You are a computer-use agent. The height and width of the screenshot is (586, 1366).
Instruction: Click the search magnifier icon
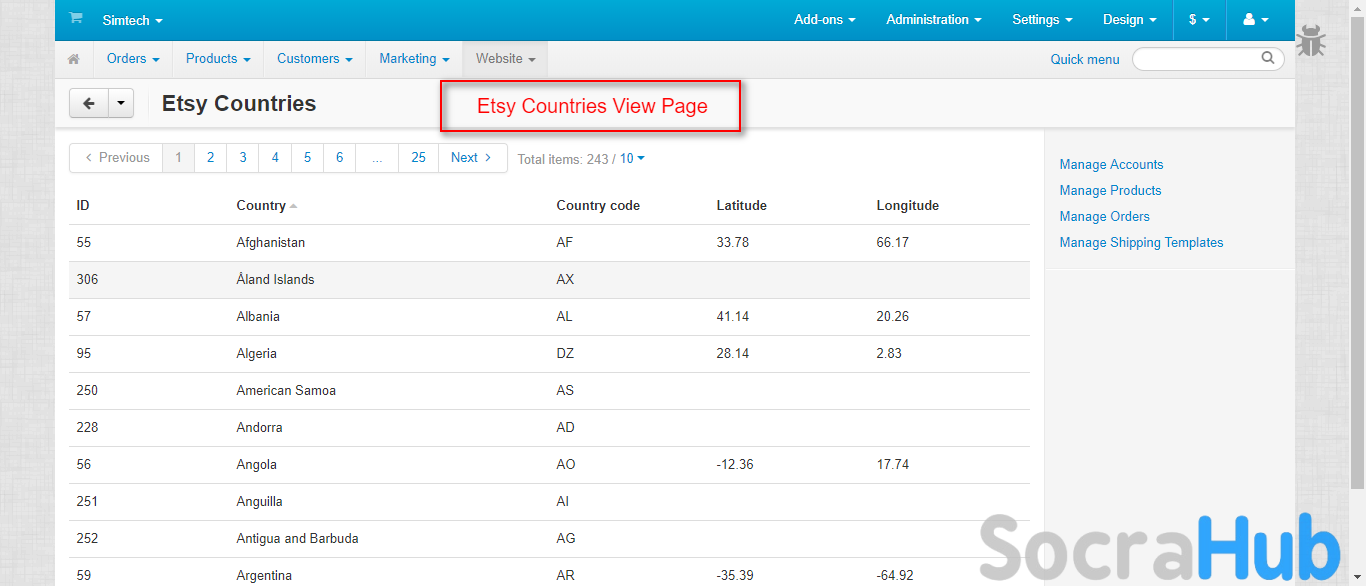point(1268,58)
